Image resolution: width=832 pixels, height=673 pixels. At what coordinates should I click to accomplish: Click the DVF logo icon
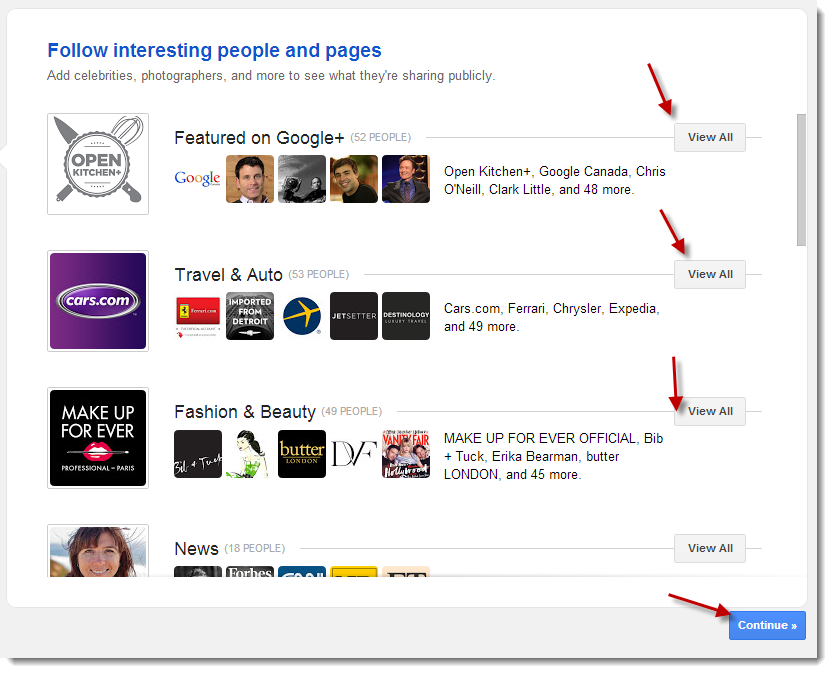(x=354, y=454)
